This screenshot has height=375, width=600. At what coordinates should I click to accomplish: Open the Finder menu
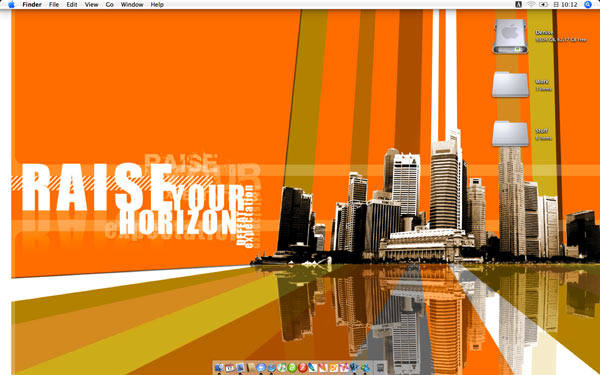click(x=32, y=5)
